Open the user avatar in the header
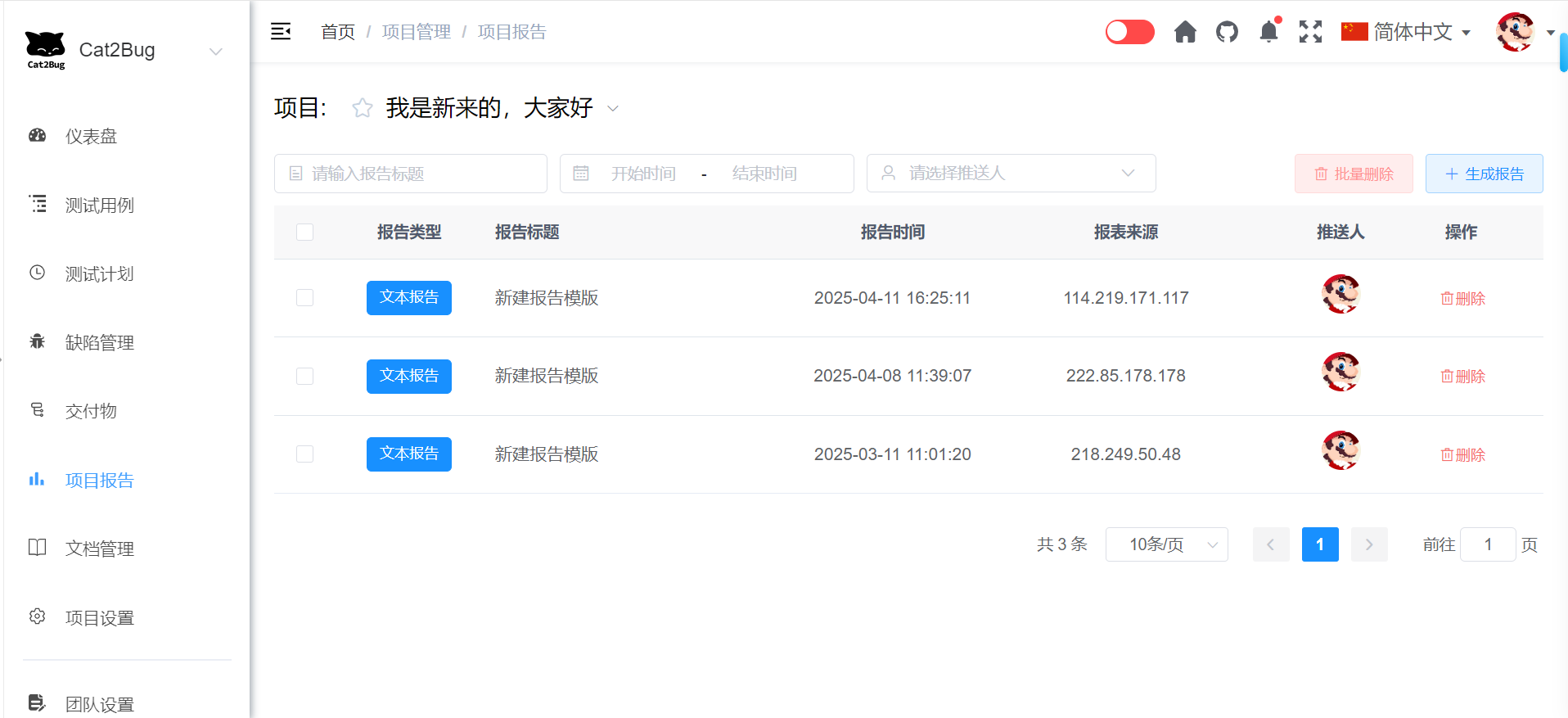This screenshot has height=718, width=1568. [1515, 32]
